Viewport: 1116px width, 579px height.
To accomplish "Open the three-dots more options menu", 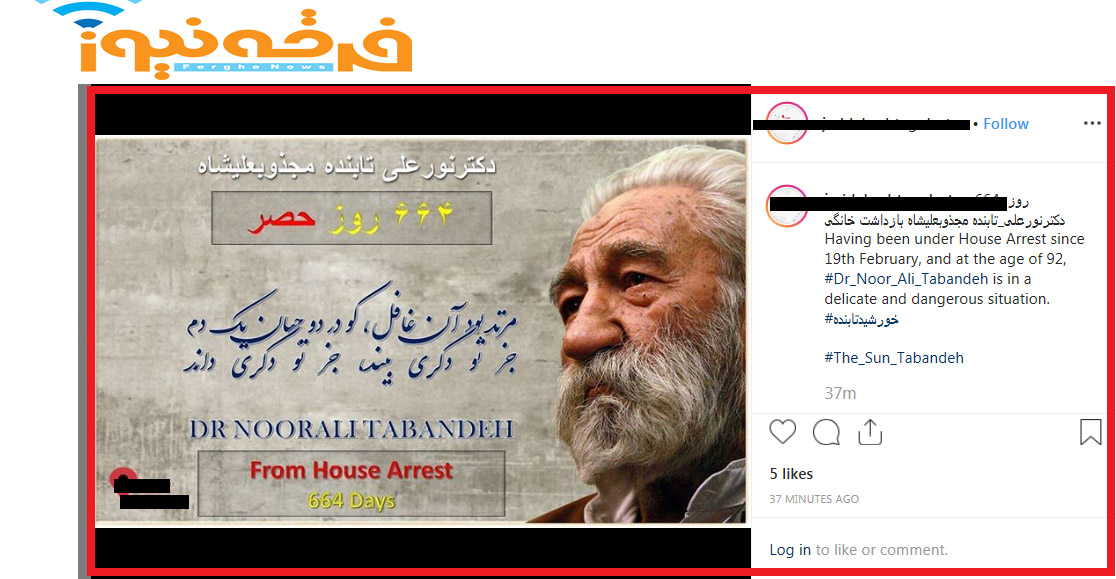I will click(1092, 123).
